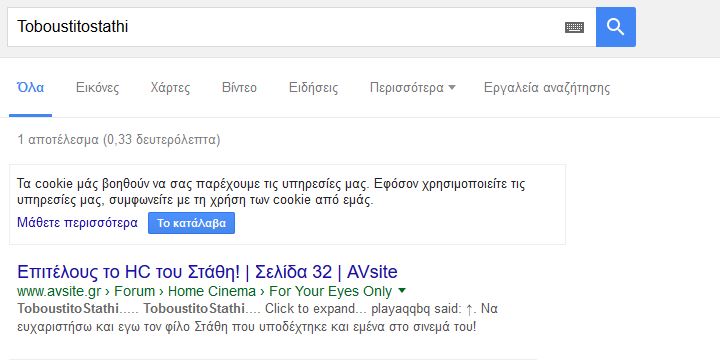Show the Ειδήσεις results tab
Image resolution: width=720 pixels, height=360 pixels.
(x=314, y=87)
